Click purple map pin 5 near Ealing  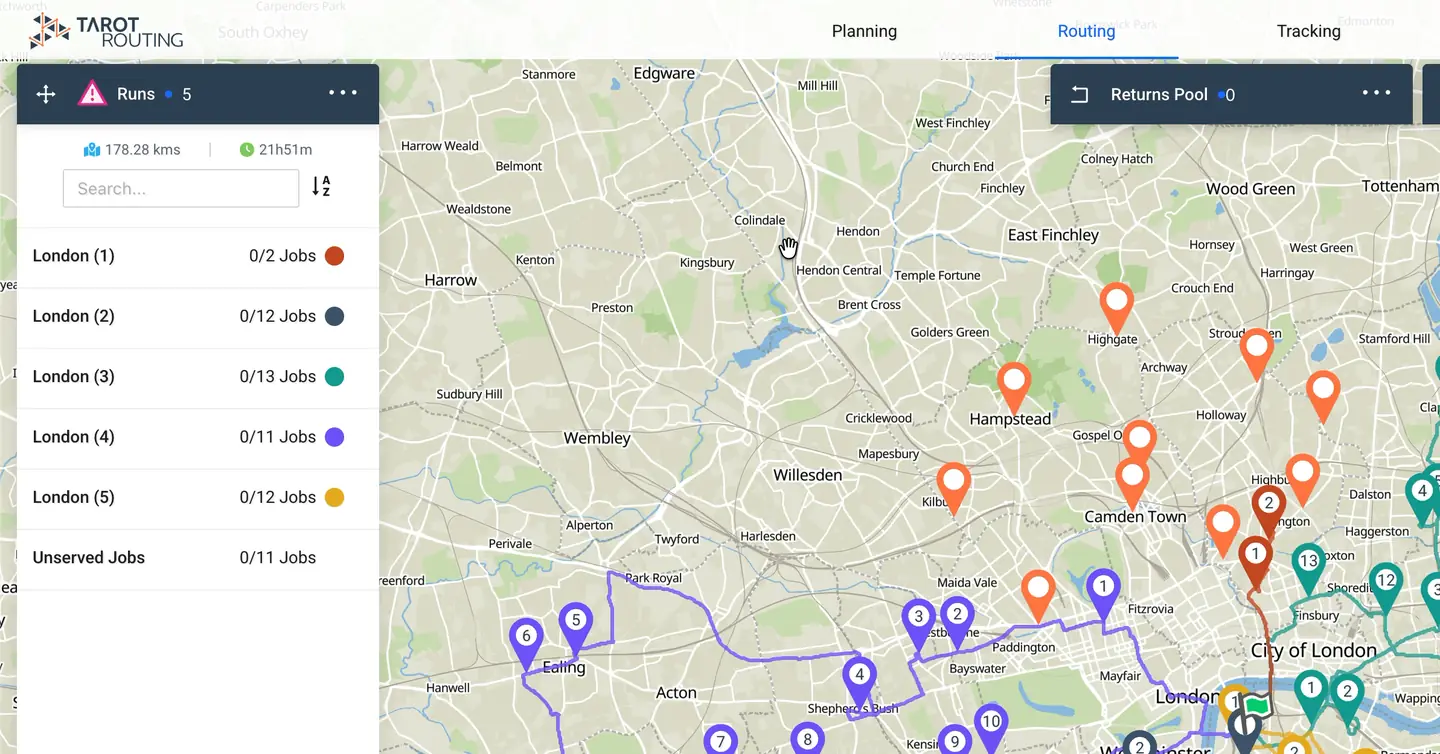coord(575,627)
